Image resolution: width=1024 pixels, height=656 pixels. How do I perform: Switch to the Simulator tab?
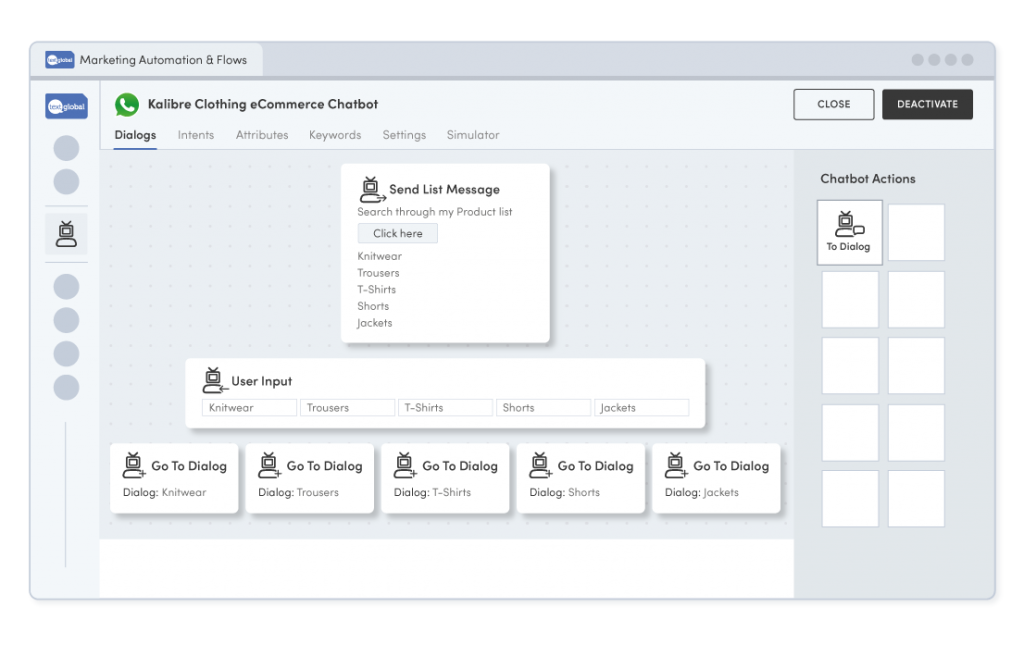click(x=473, y=135)
